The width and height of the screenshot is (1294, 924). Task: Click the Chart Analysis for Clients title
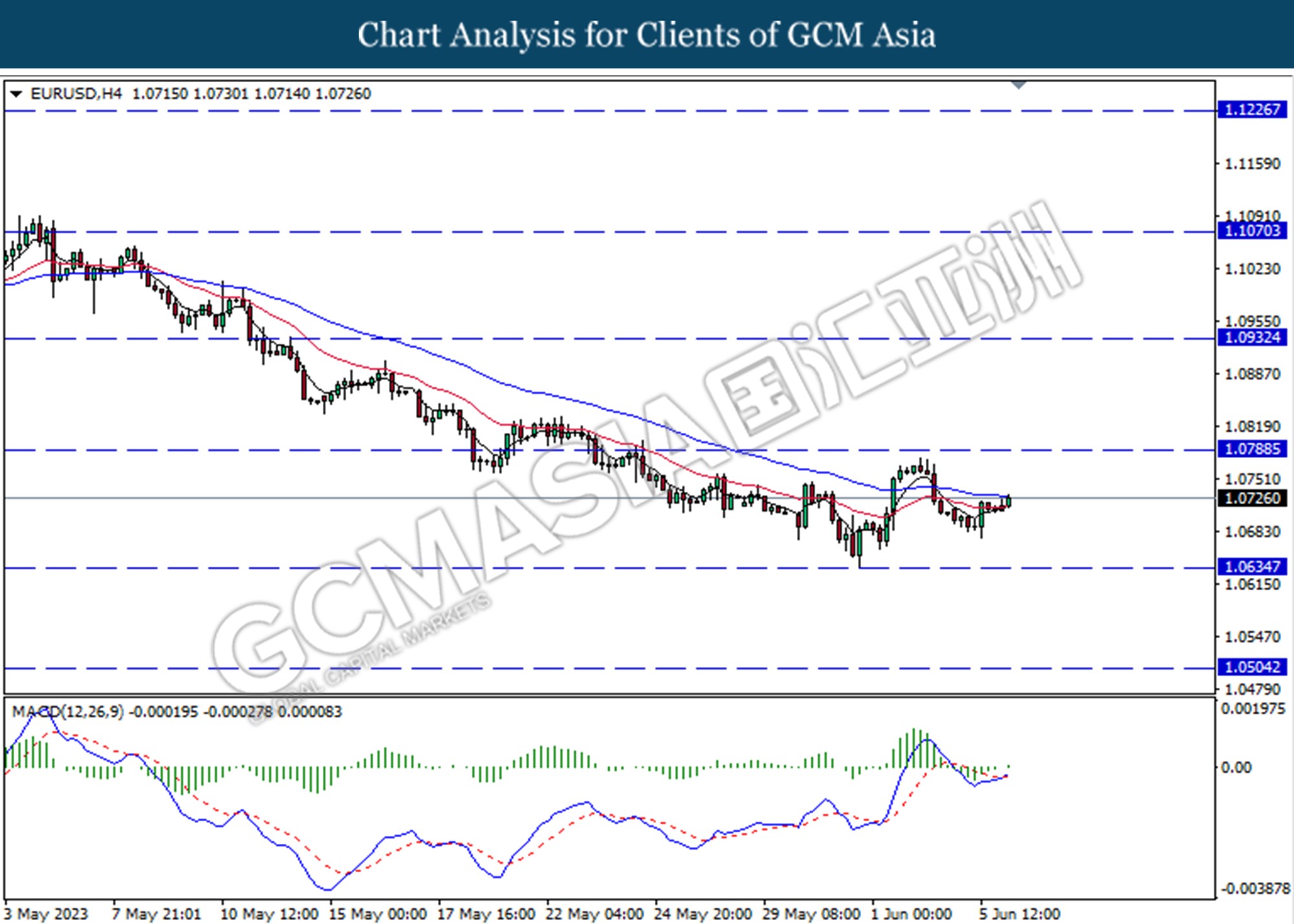pyautogui.click(x=647, y=35)
